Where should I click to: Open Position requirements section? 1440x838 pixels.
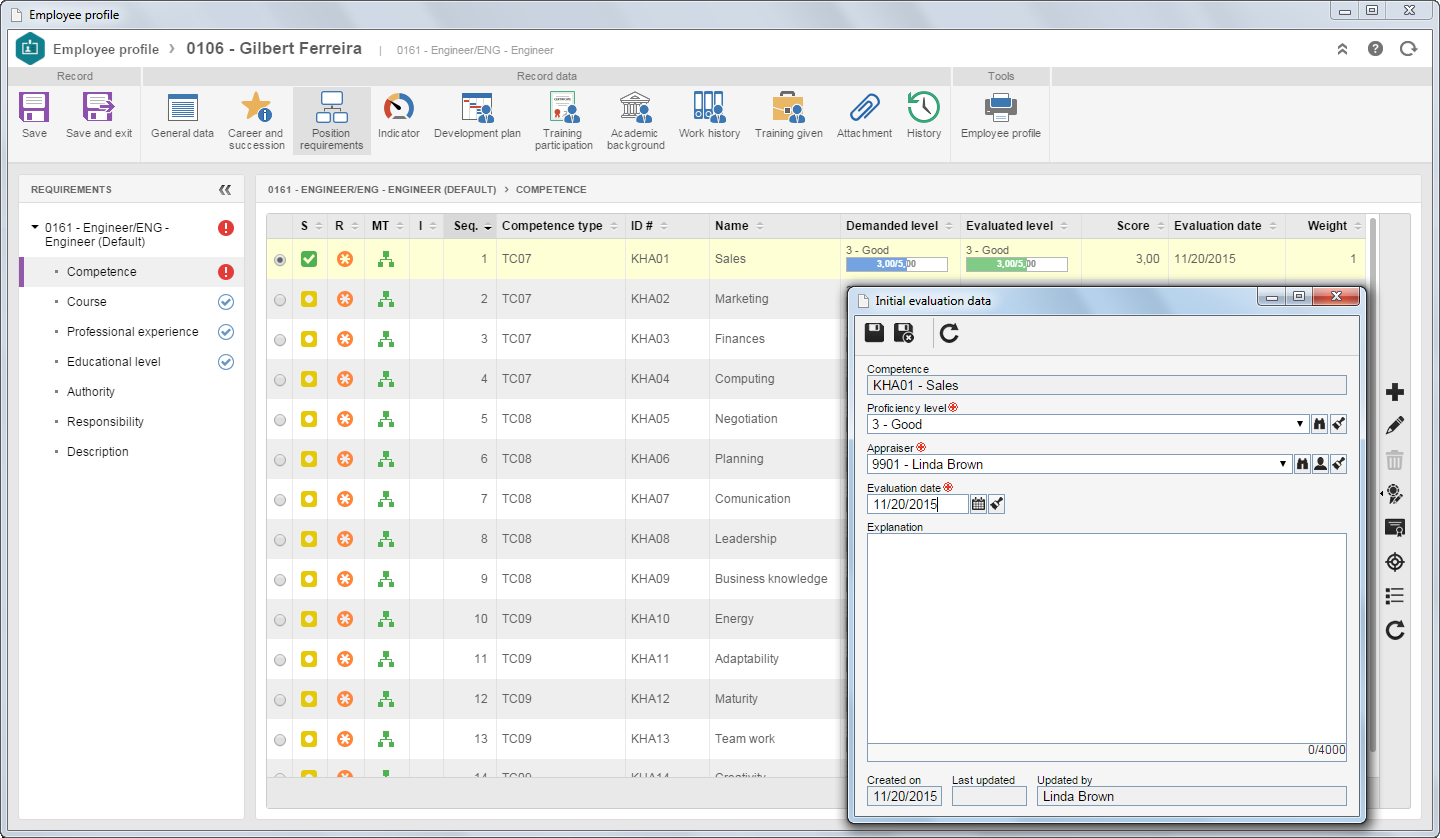(331, 107)
